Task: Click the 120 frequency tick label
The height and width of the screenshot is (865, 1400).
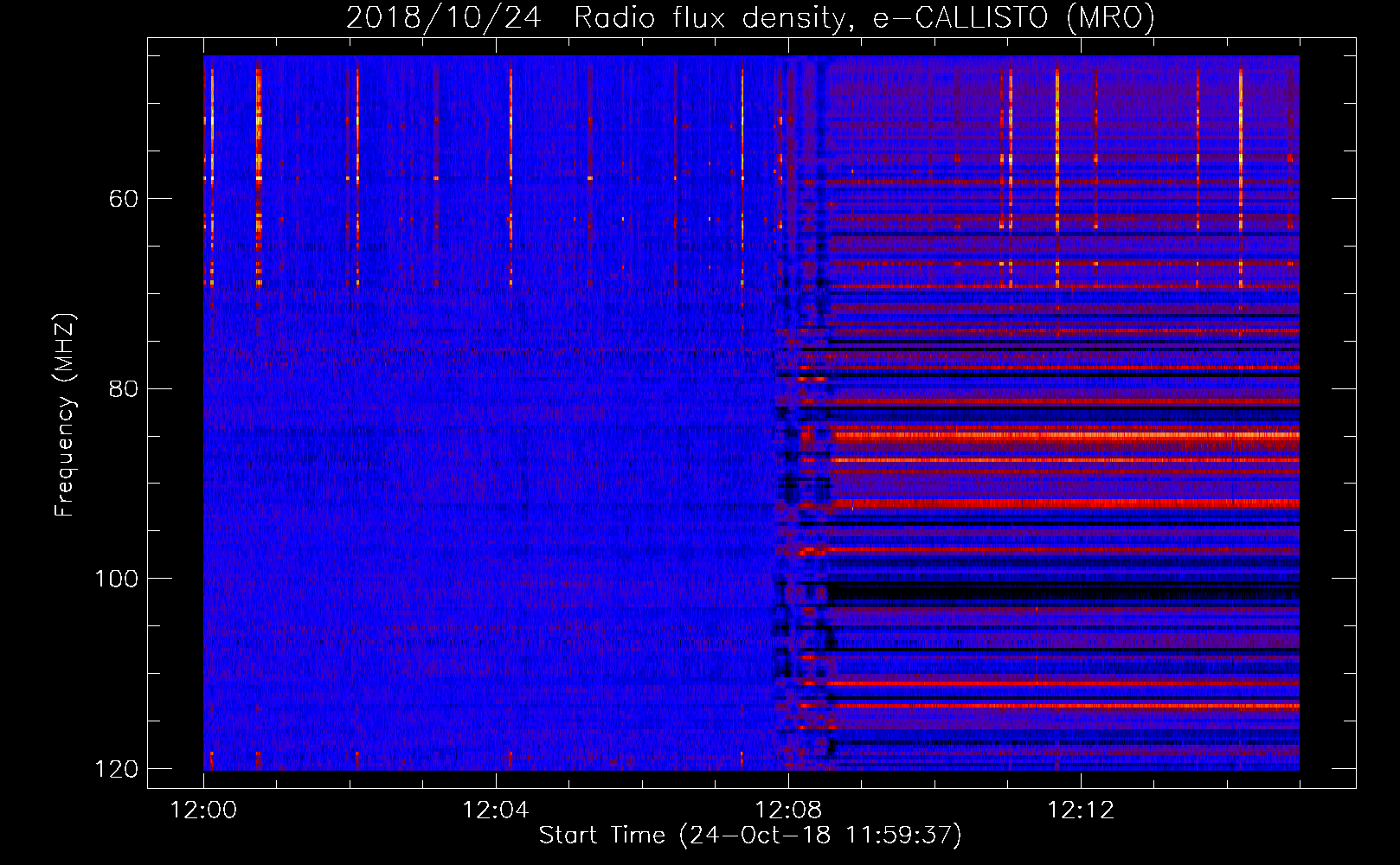Action: click(x=115, y=768)
